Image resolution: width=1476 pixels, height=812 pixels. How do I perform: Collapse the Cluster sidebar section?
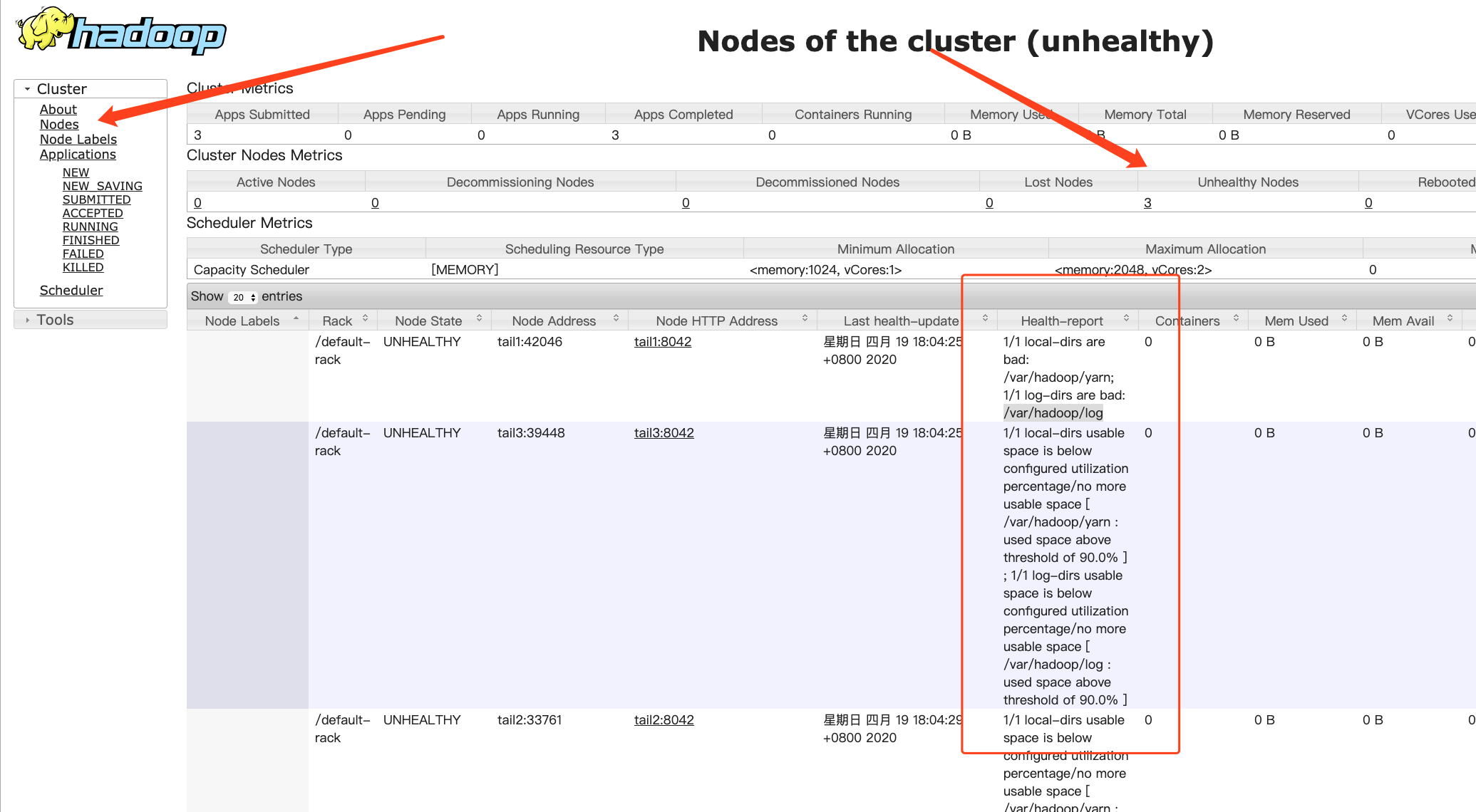click(x=27, y=89)
